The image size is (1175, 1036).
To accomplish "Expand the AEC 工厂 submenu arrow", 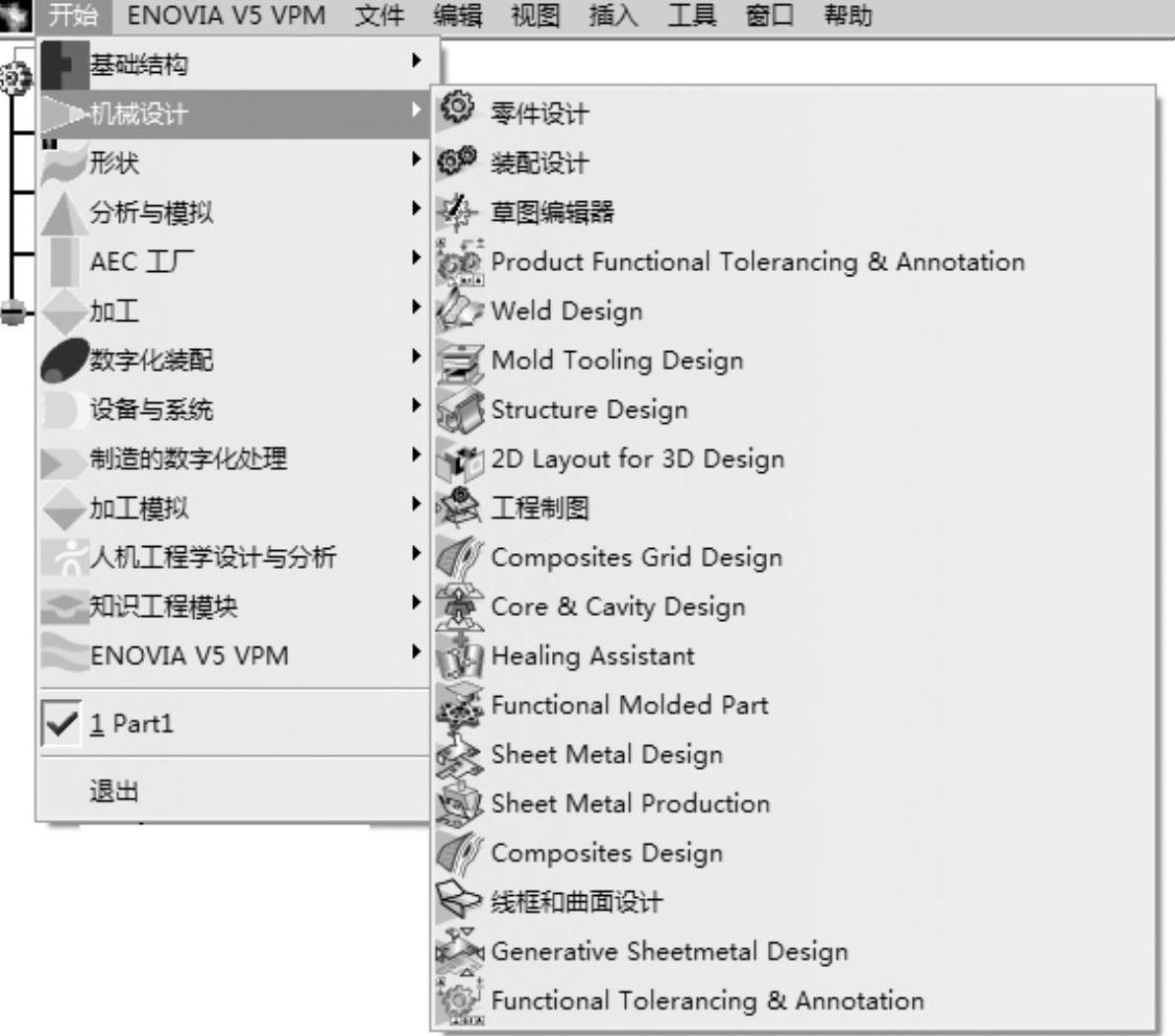I will click(416, 257).
